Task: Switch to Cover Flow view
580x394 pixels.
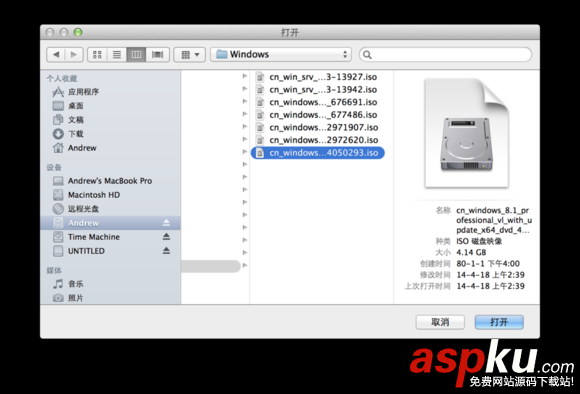Action: click(158, 55)
